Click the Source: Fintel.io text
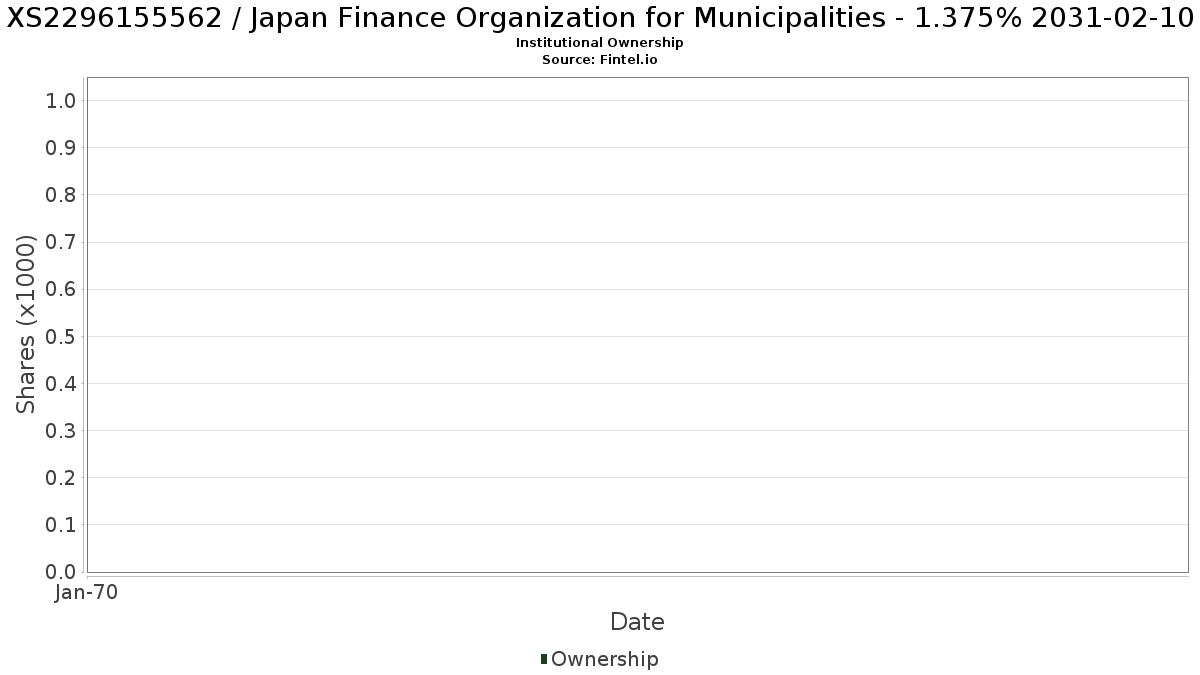The width and height of the screenshot is (1200, 675). pyautogui.click(x=599, y=59)
